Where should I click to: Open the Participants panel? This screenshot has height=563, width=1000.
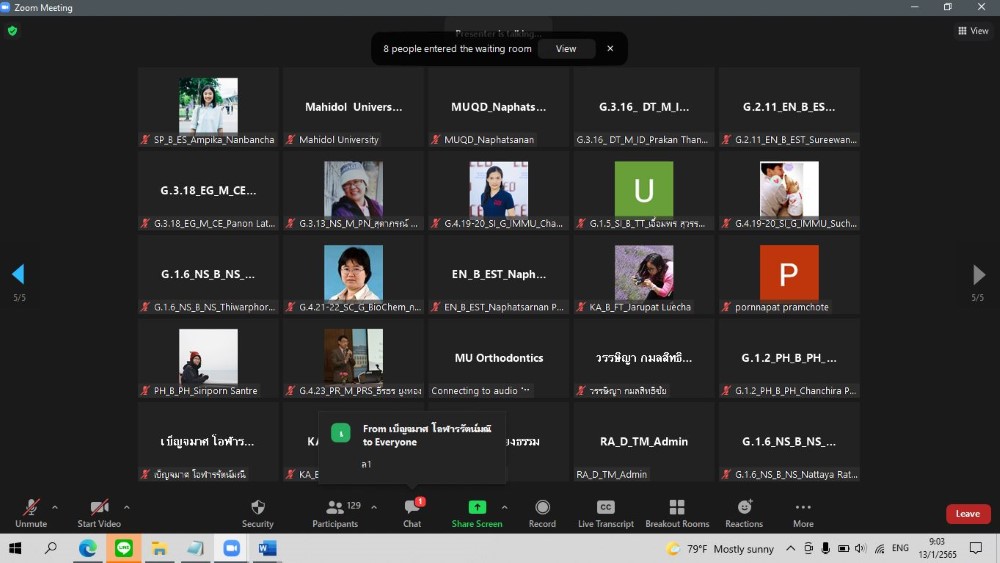click(335, 508)
